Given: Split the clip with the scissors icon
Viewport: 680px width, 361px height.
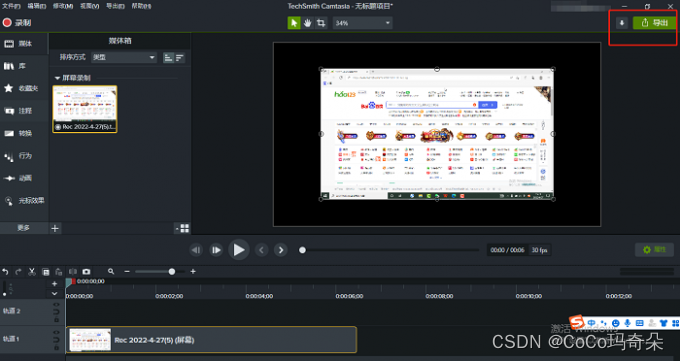Looking at the screenshot, I should click(32, 272).
